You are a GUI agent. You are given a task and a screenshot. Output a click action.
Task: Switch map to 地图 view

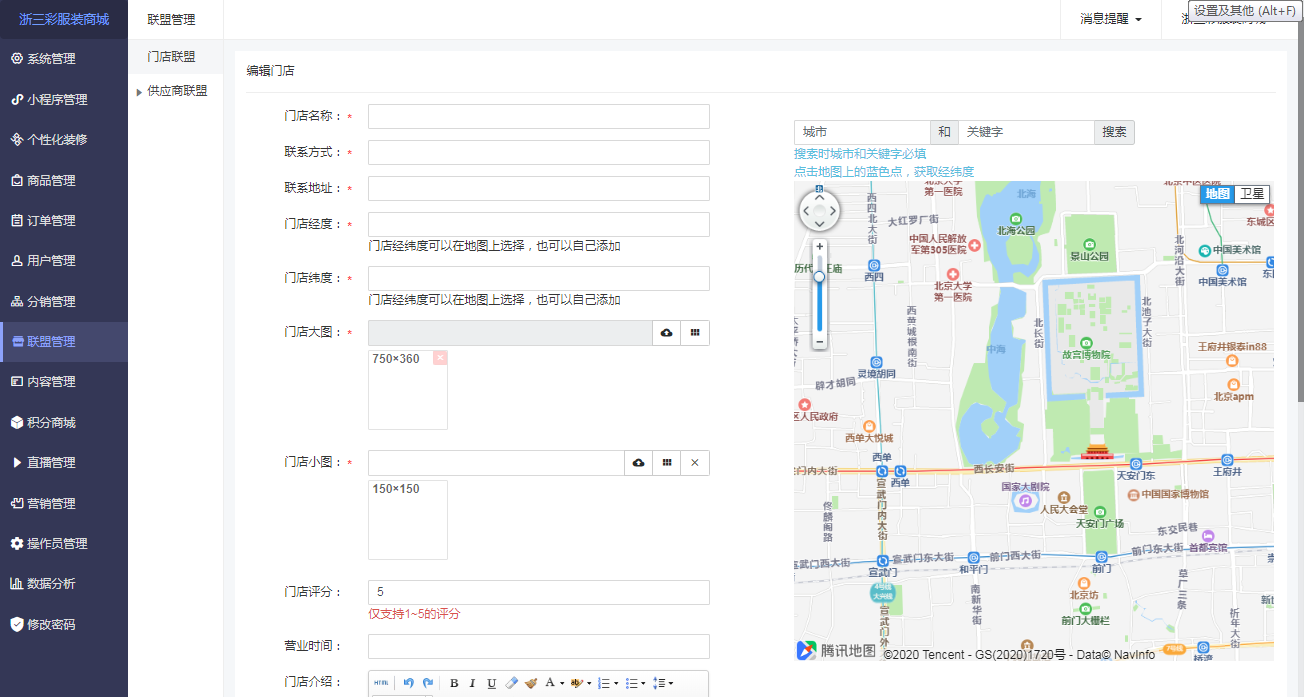click(x=1217, y=194)
